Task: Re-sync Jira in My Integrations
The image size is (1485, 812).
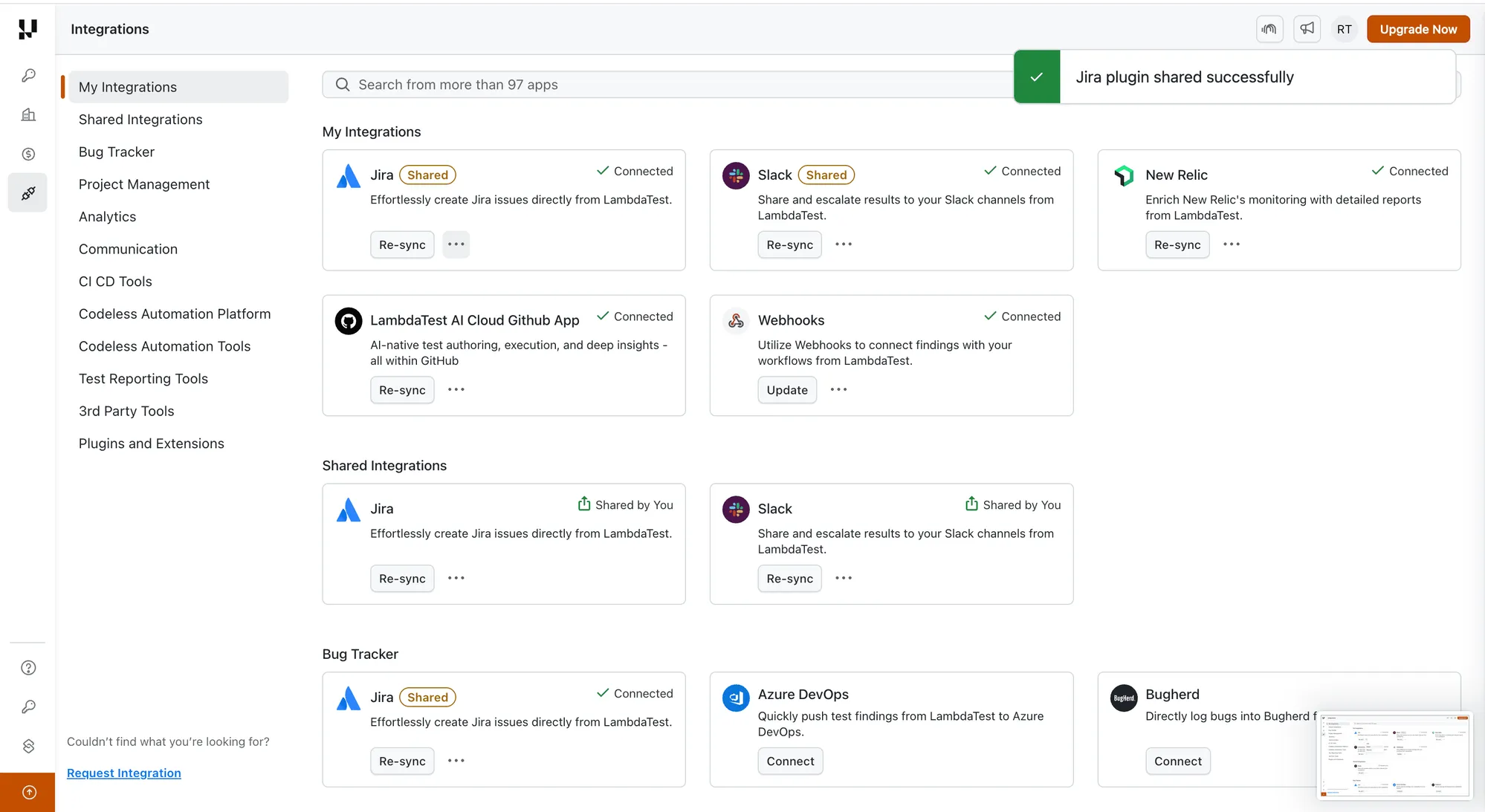Action: [x=402, y=244]
